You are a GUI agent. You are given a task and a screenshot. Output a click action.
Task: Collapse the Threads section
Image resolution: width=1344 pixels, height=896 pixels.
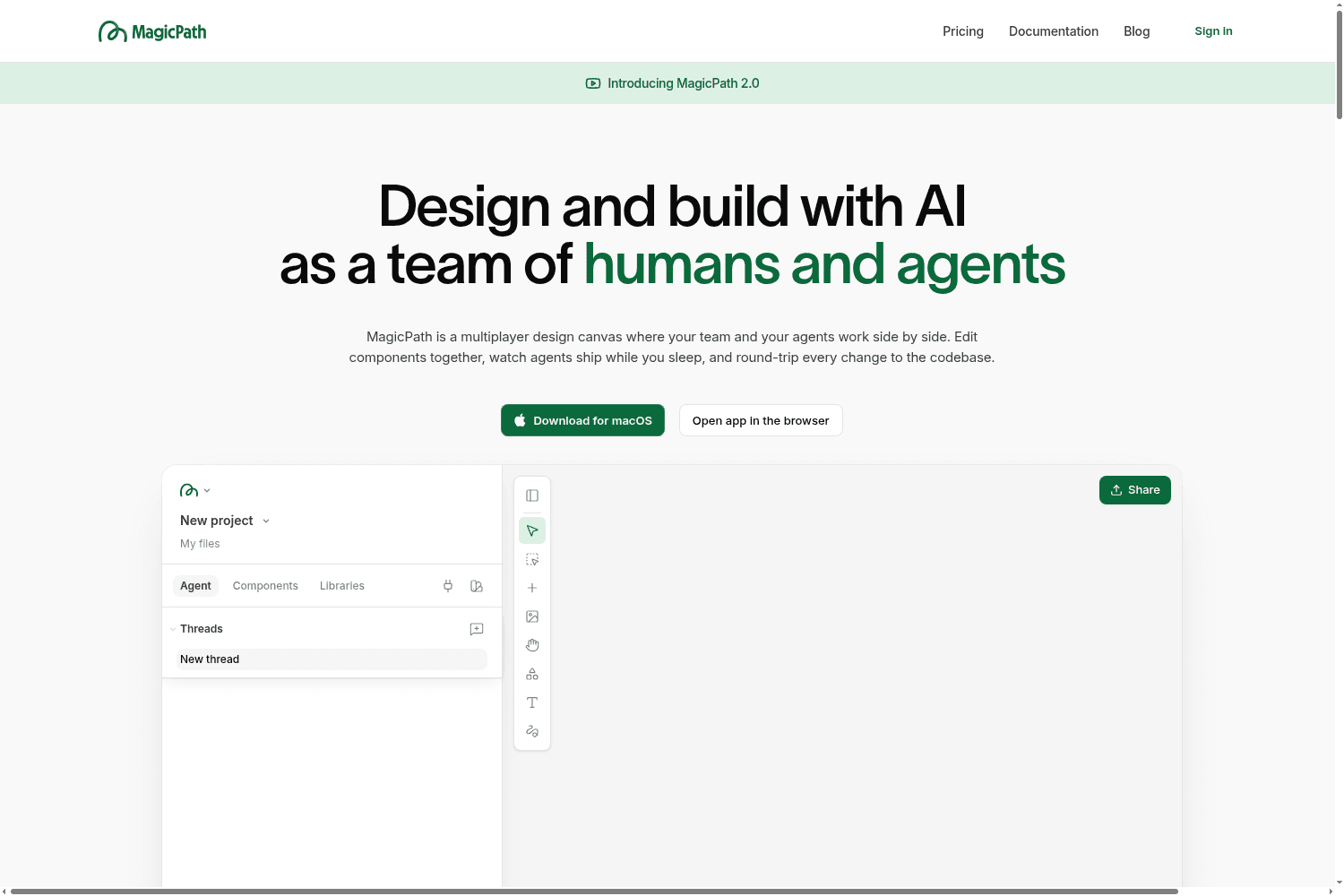pos(173,629)
